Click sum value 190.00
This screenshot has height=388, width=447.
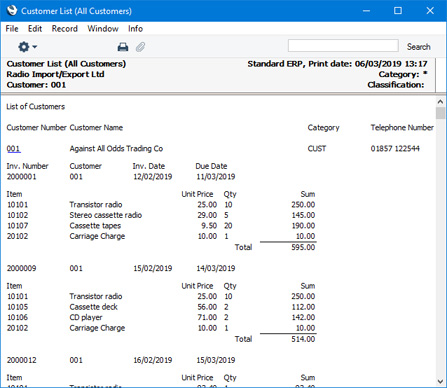[303, 226]
